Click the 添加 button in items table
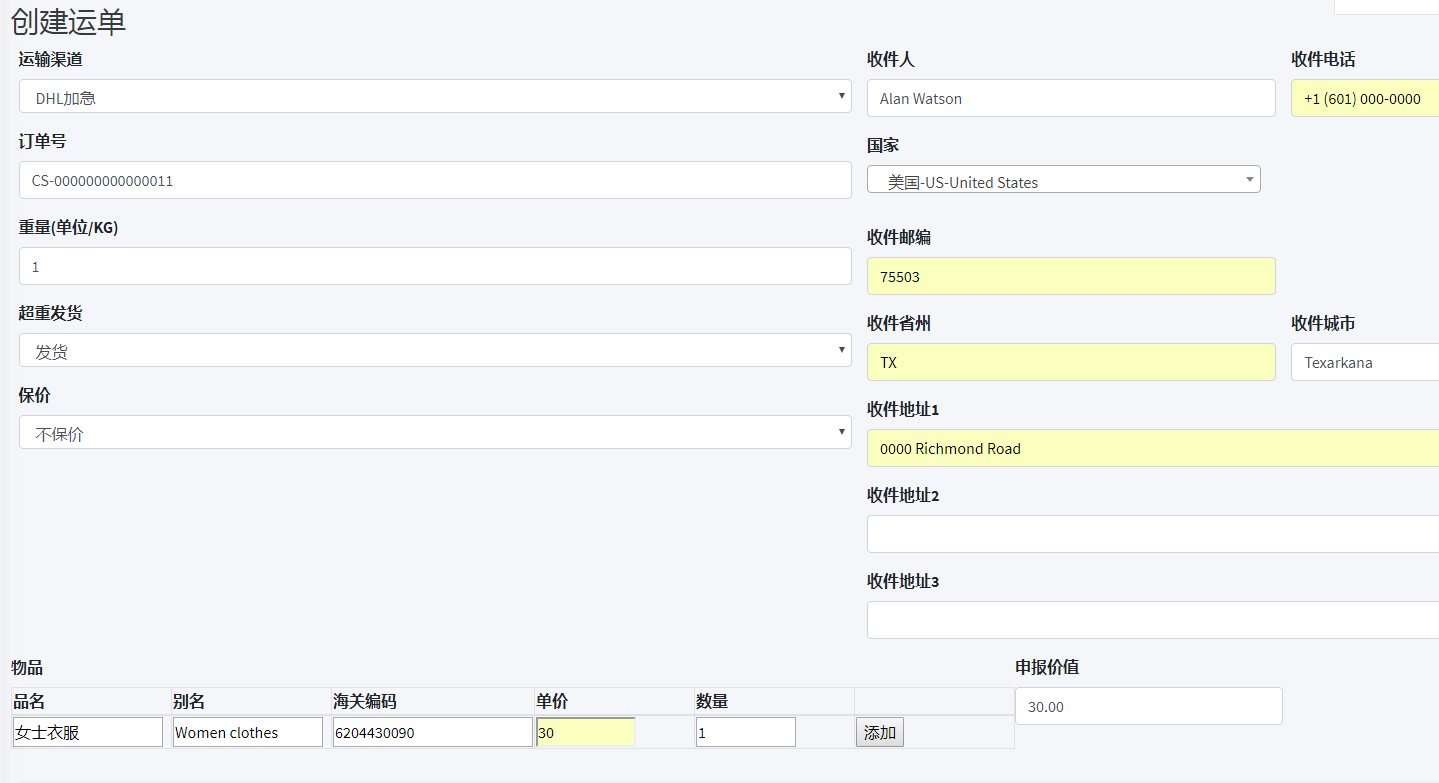The width and height of the screenshot is (1439, 783). tap(879, 733)
